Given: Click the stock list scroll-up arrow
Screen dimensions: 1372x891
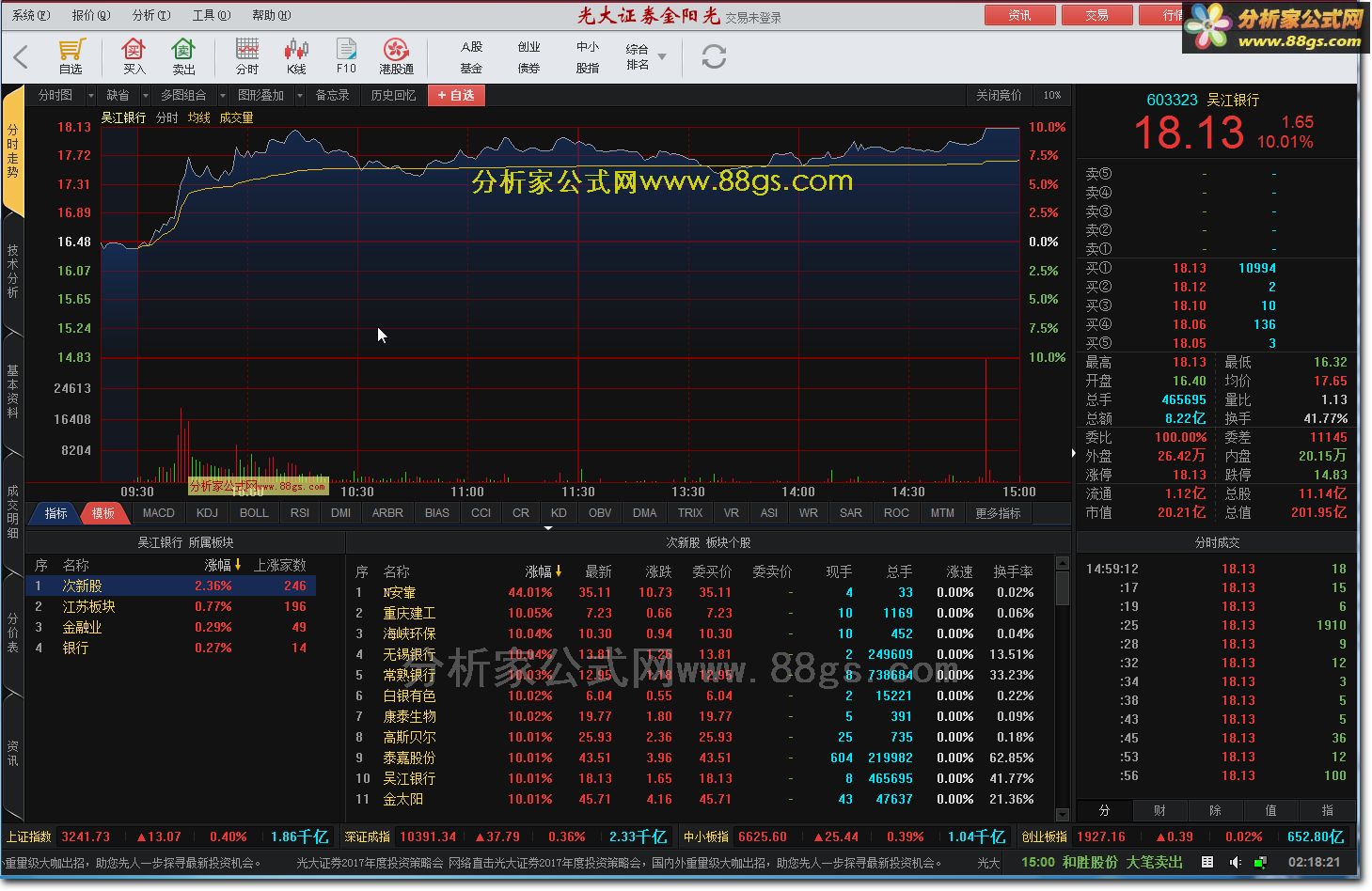Looking at the screenshot, I should pos(1063,564).
